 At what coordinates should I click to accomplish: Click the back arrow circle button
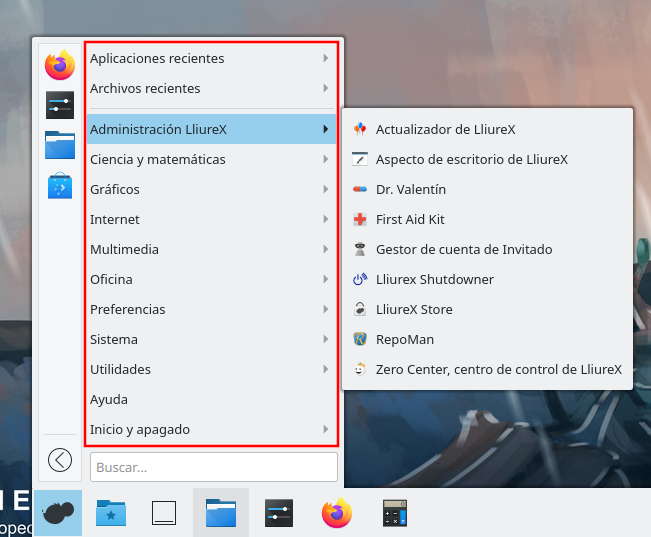click(x=60, y=459)
